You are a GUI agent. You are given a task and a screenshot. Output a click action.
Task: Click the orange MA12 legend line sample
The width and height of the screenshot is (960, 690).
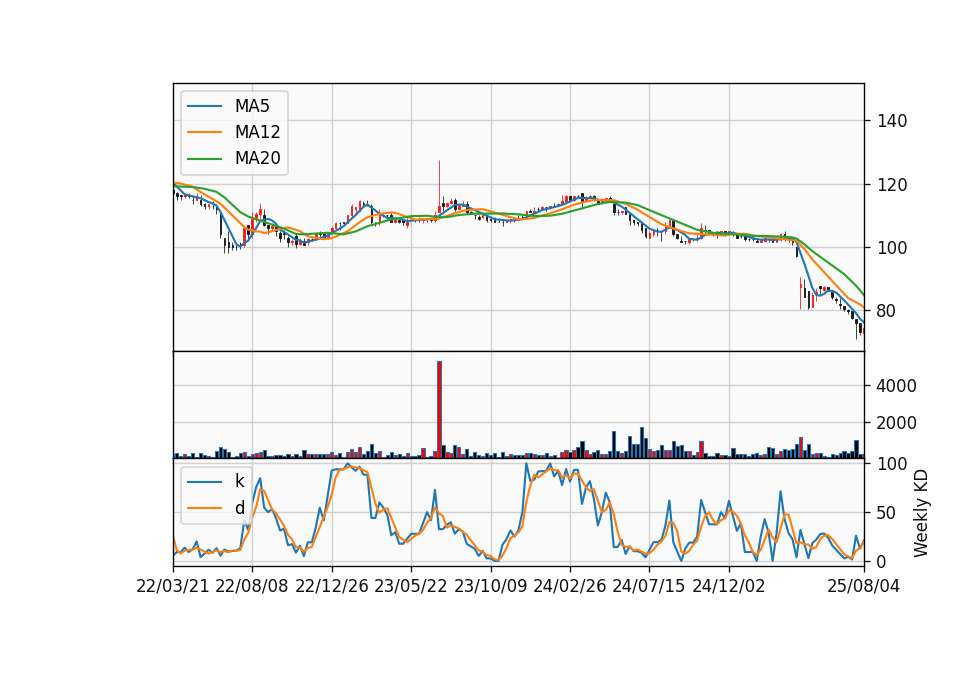204,132
